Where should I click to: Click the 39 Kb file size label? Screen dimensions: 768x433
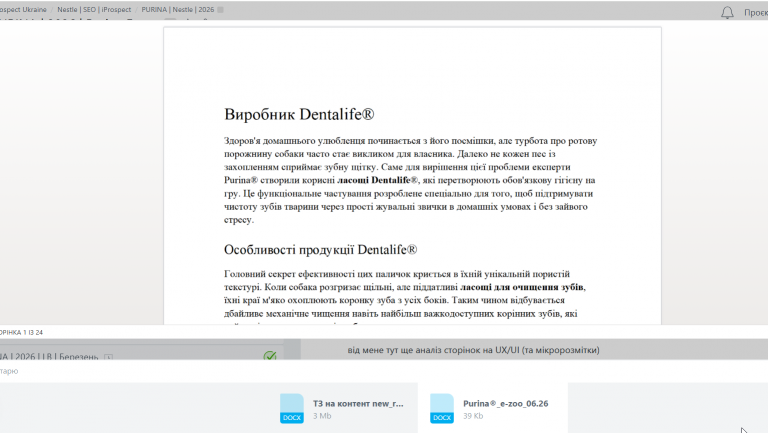(x=473, y=416)
